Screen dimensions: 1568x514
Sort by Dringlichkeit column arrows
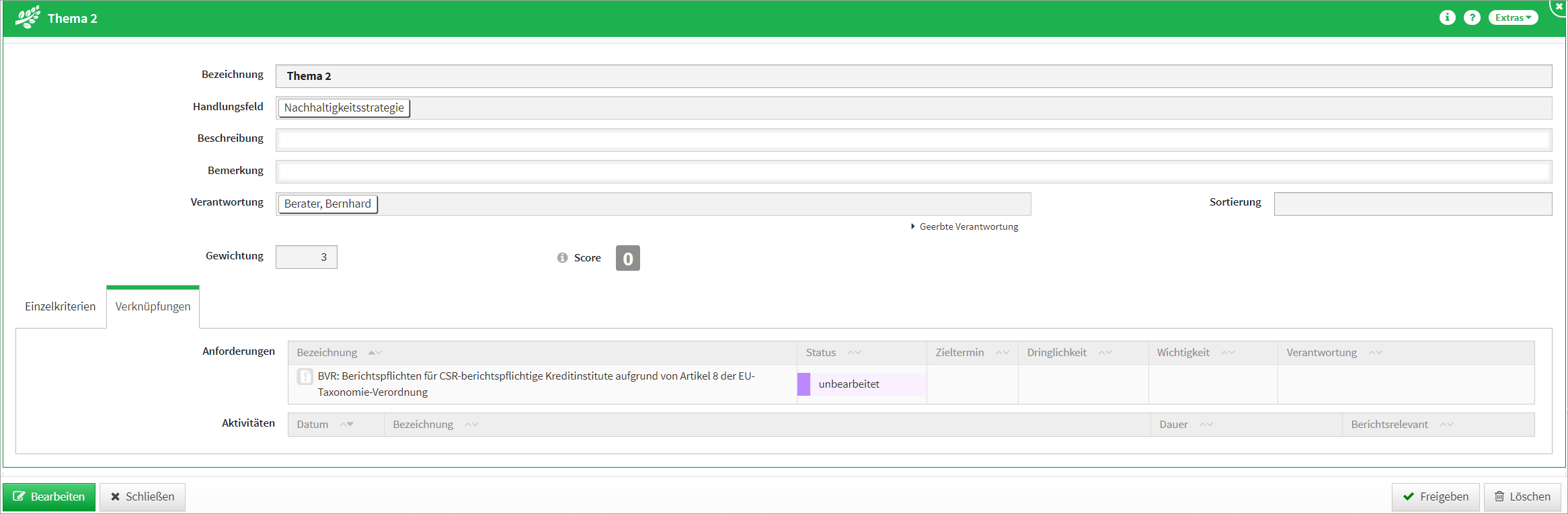pyautogui.click(x=1105, y=353)
